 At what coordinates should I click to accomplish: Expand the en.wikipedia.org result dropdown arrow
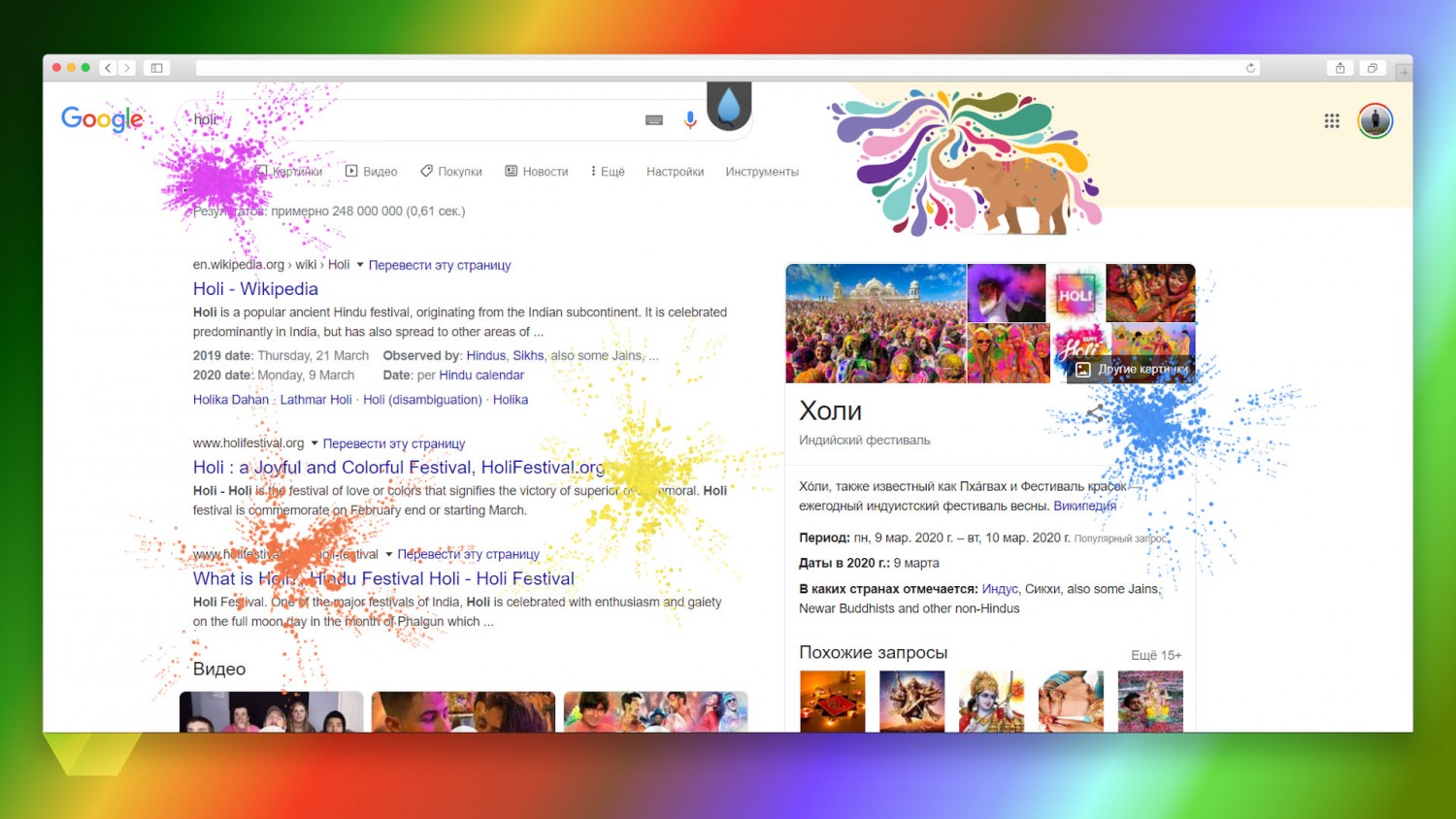click(x=360, y=265)
